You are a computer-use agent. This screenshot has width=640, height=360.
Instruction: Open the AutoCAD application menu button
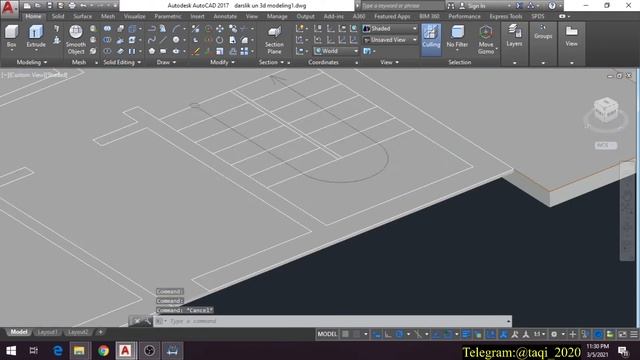coord(9,8)
